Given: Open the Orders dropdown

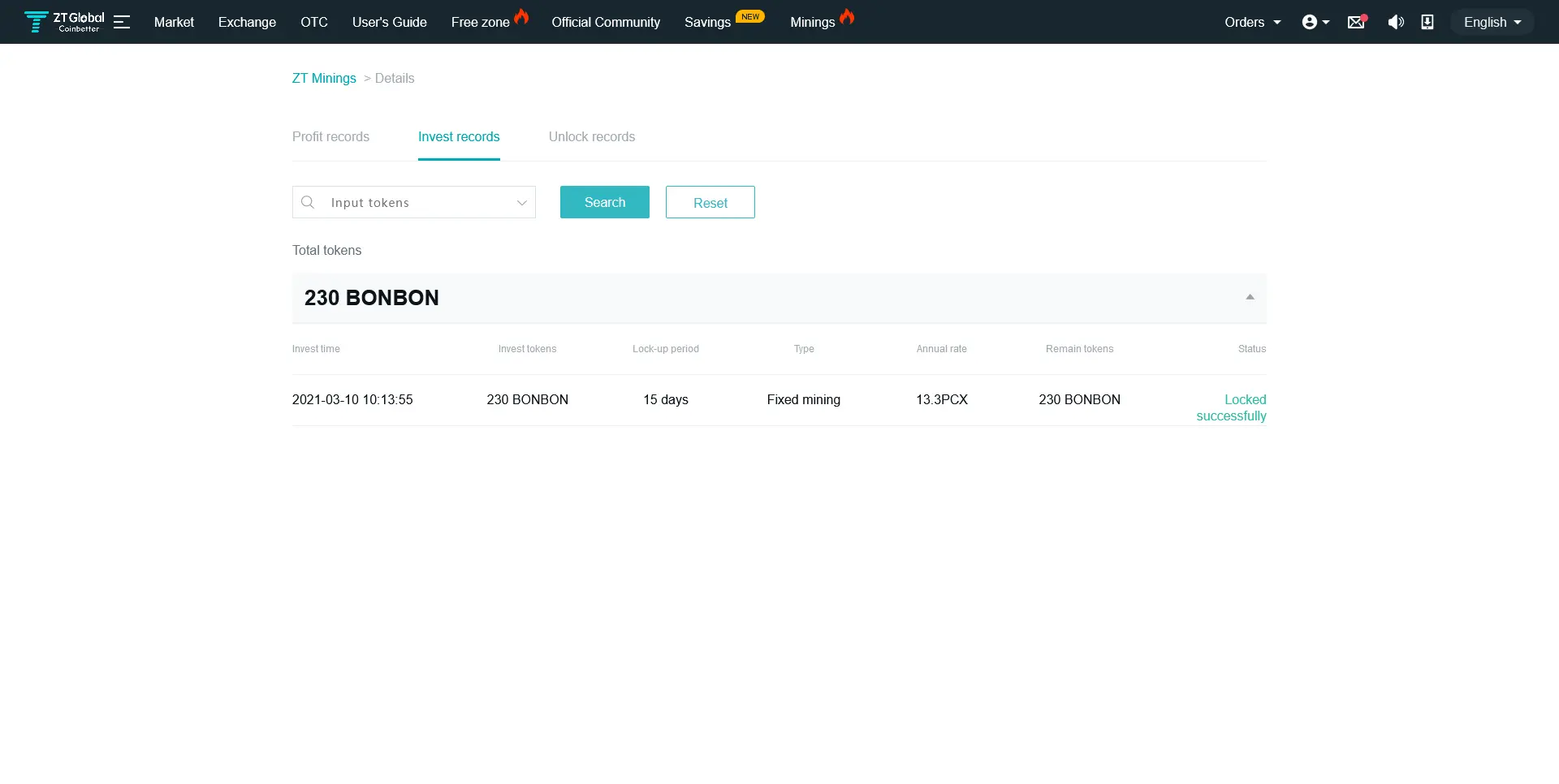Looking at the screenshot, I should [1253, 22].
